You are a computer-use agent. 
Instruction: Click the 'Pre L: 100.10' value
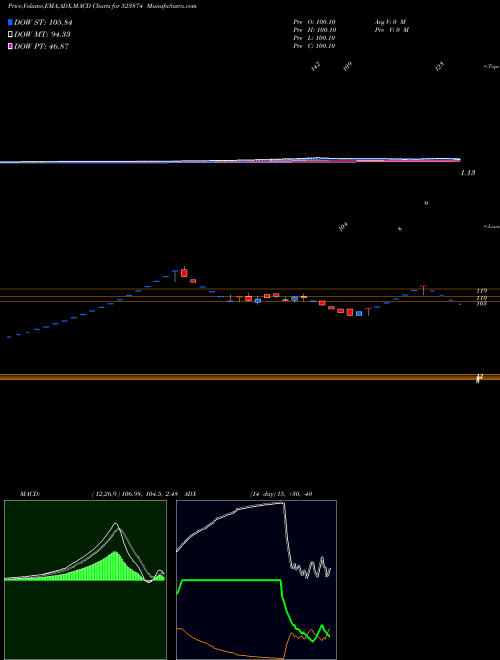point(314,38)
